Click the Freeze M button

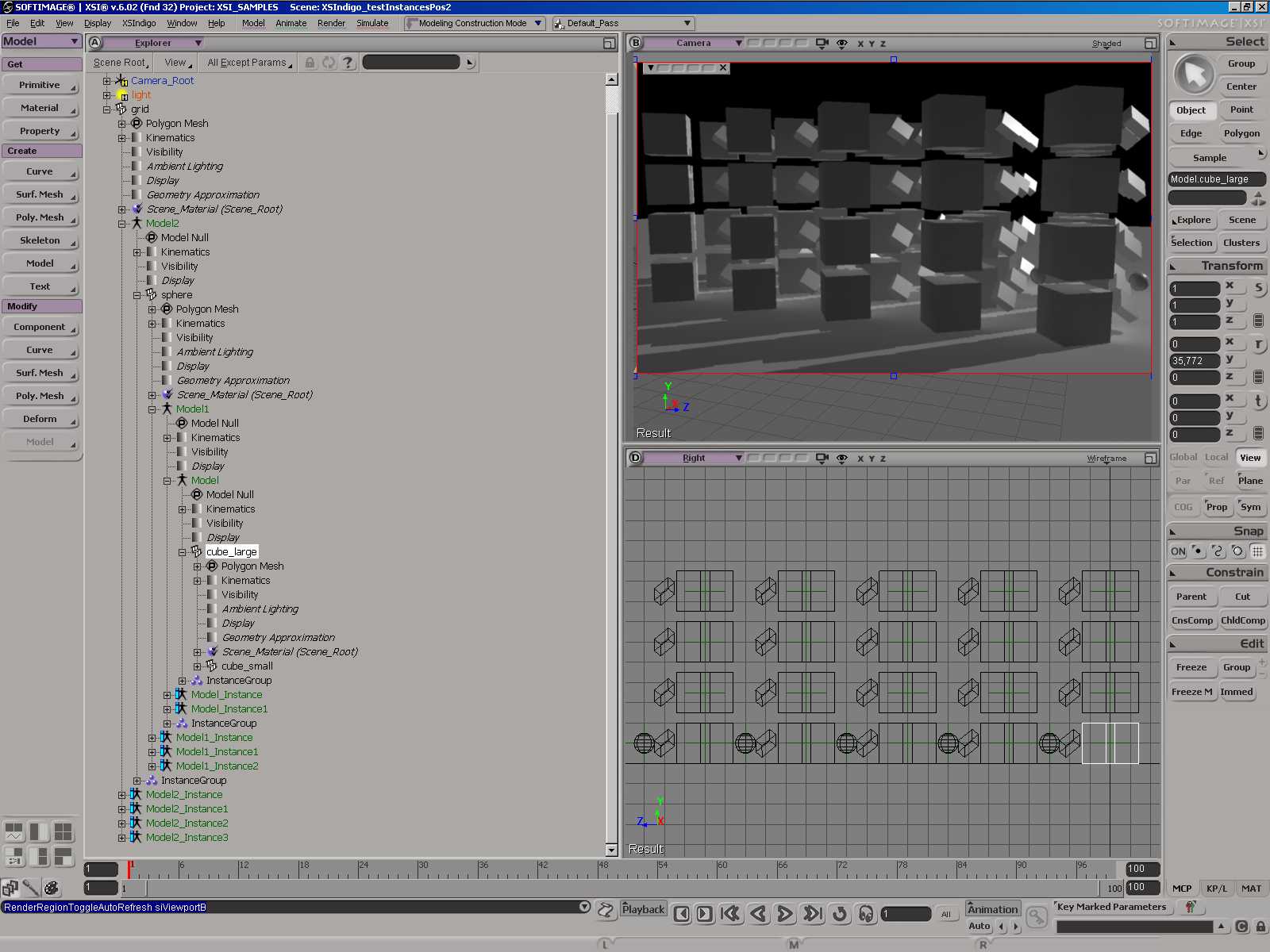point(1191,692)
